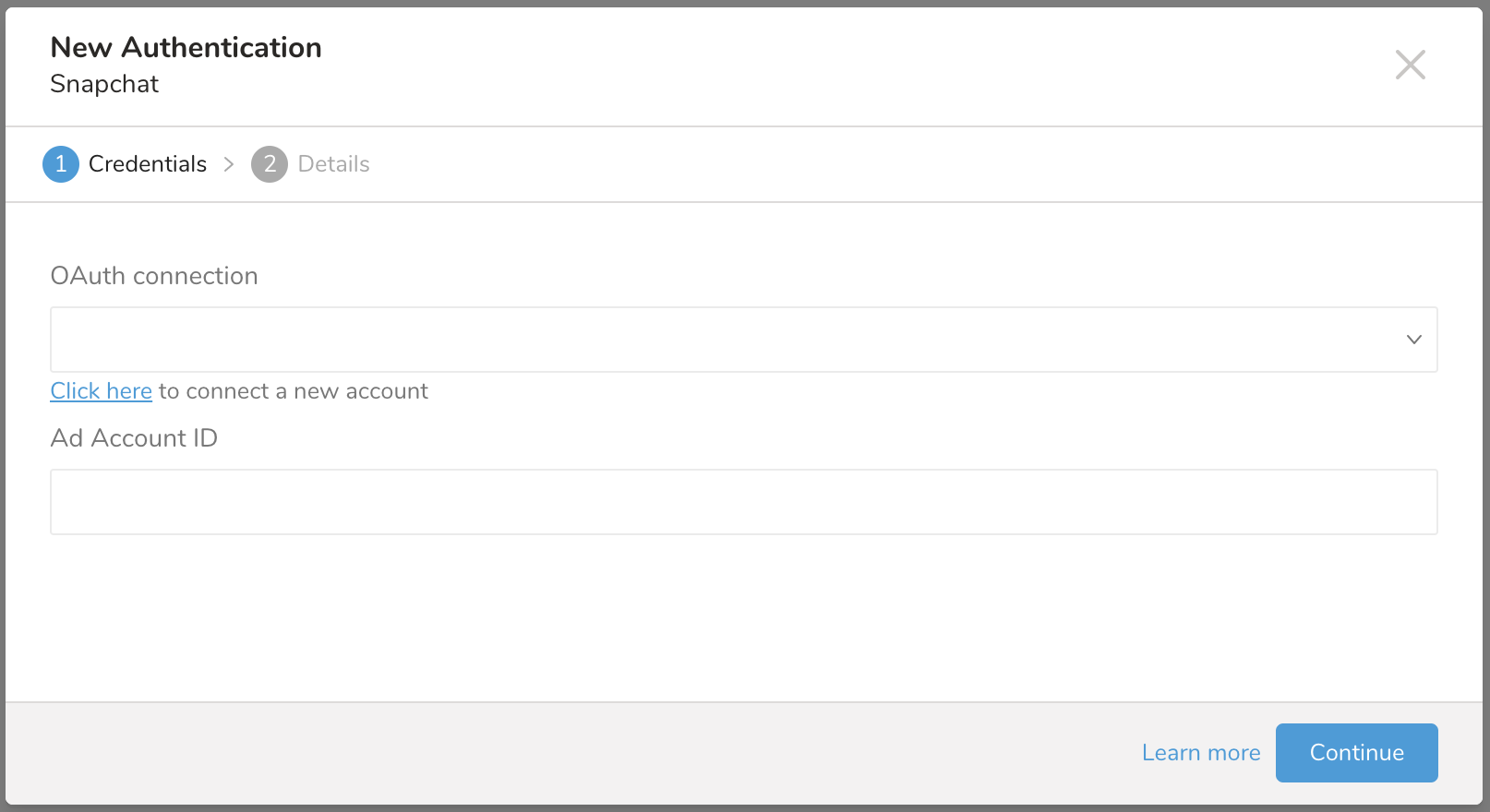Click the Ad Account ID field label
The width and height of the screenshot is (1490, 812).
tap(134, 438)
